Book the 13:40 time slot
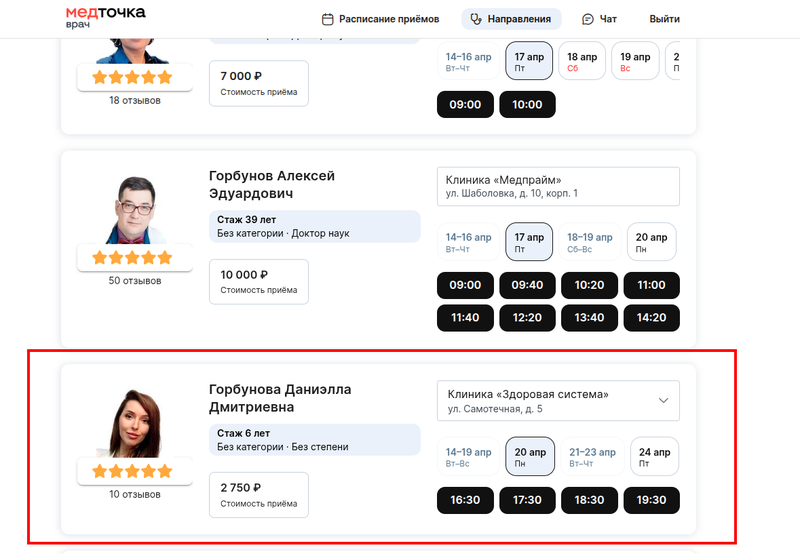 [590, 318]
